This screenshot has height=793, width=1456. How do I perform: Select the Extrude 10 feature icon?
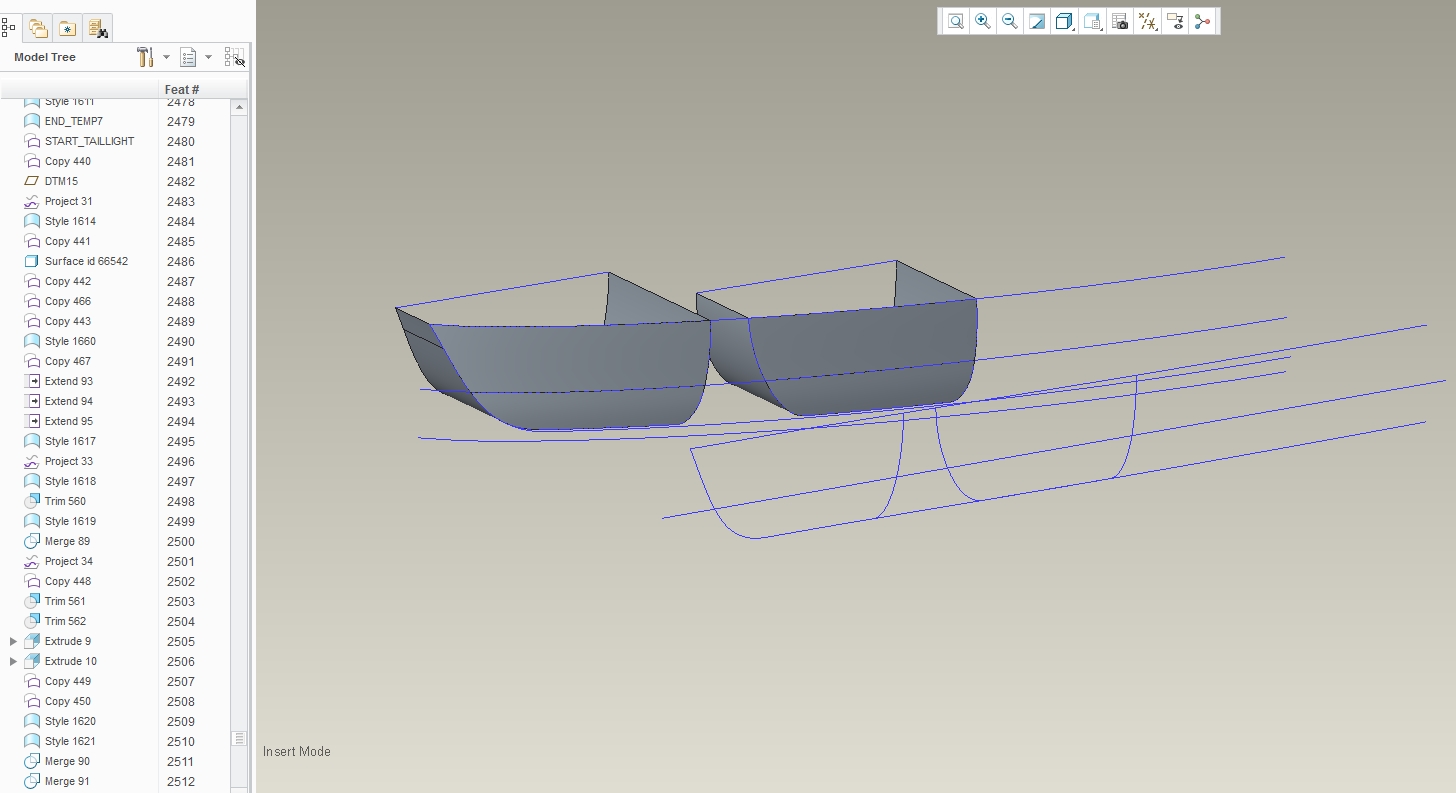tap(32, 661)
